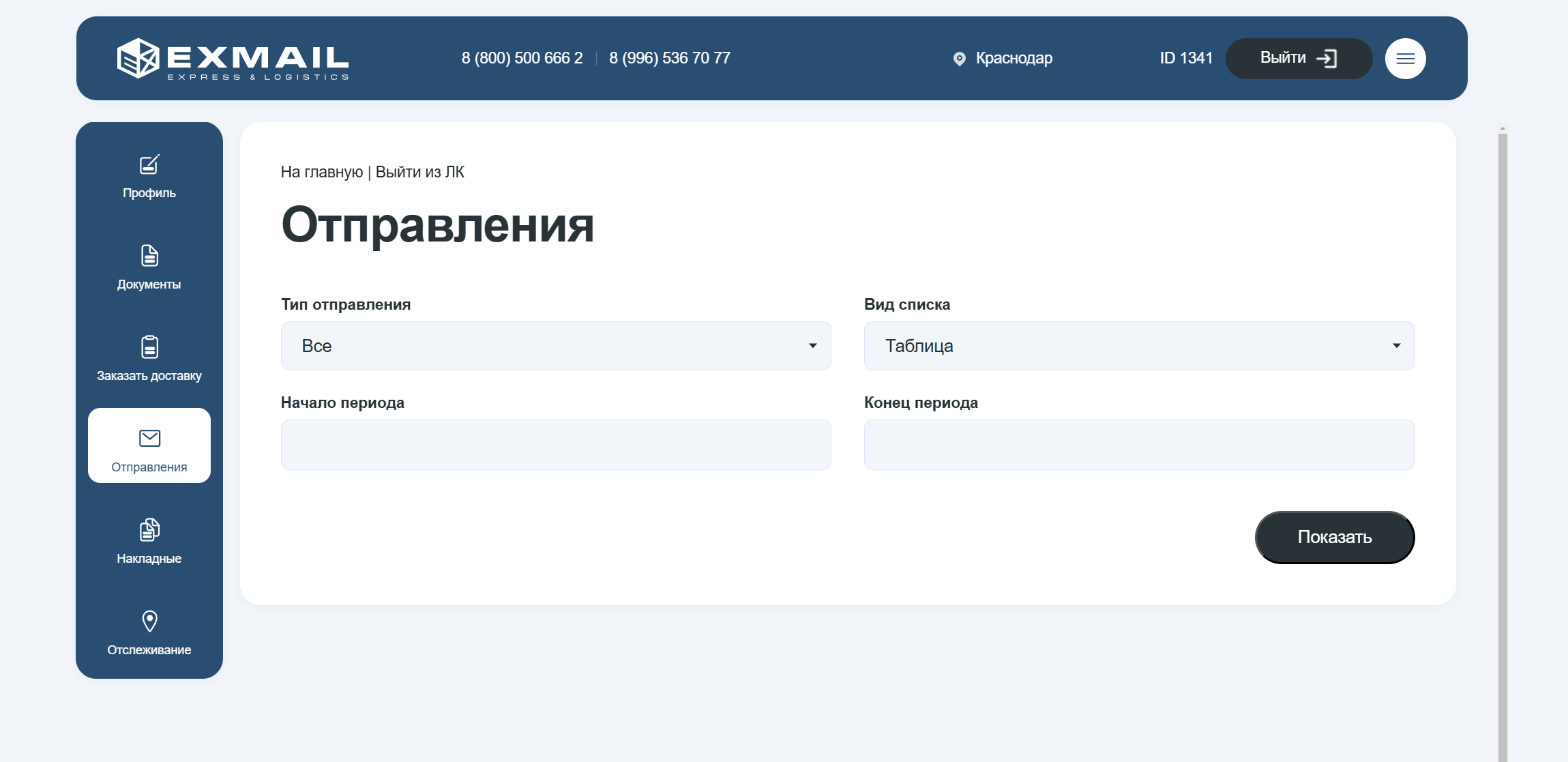
Task: Click the arrow on the Таблица select
Action: 1396,346
